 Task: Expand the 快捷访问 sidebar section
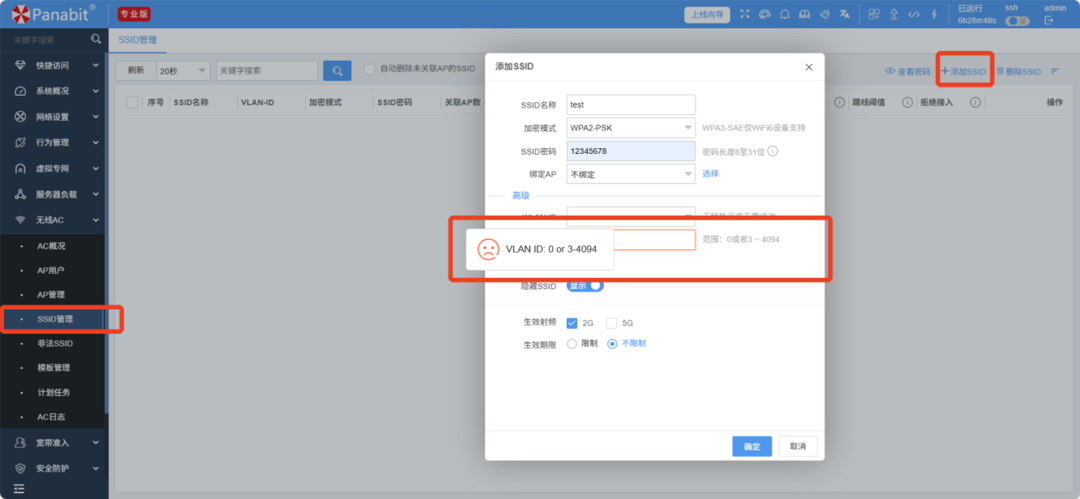tap(96, 65)
